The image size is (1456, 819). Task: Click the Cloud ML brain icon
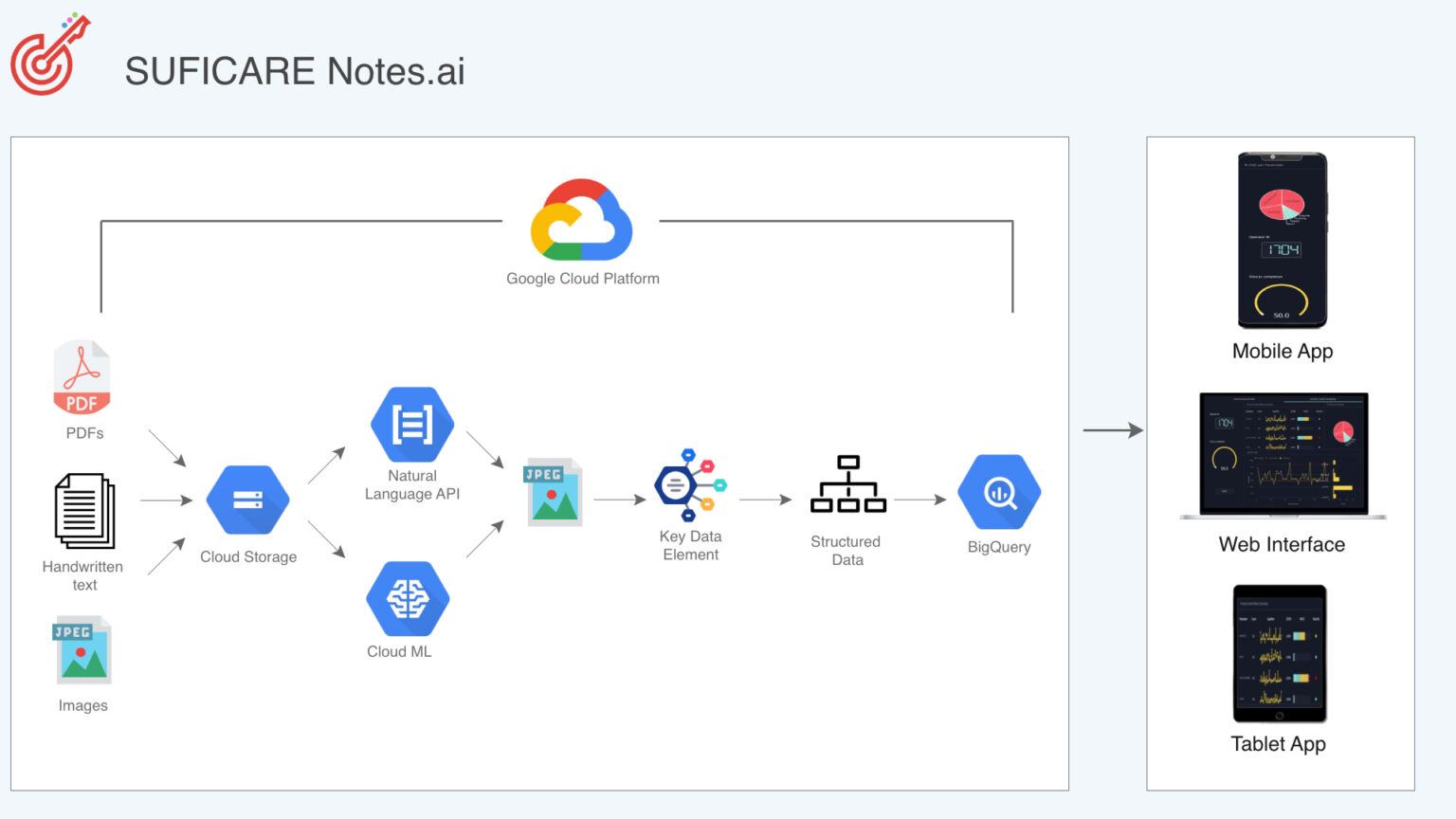408,598
